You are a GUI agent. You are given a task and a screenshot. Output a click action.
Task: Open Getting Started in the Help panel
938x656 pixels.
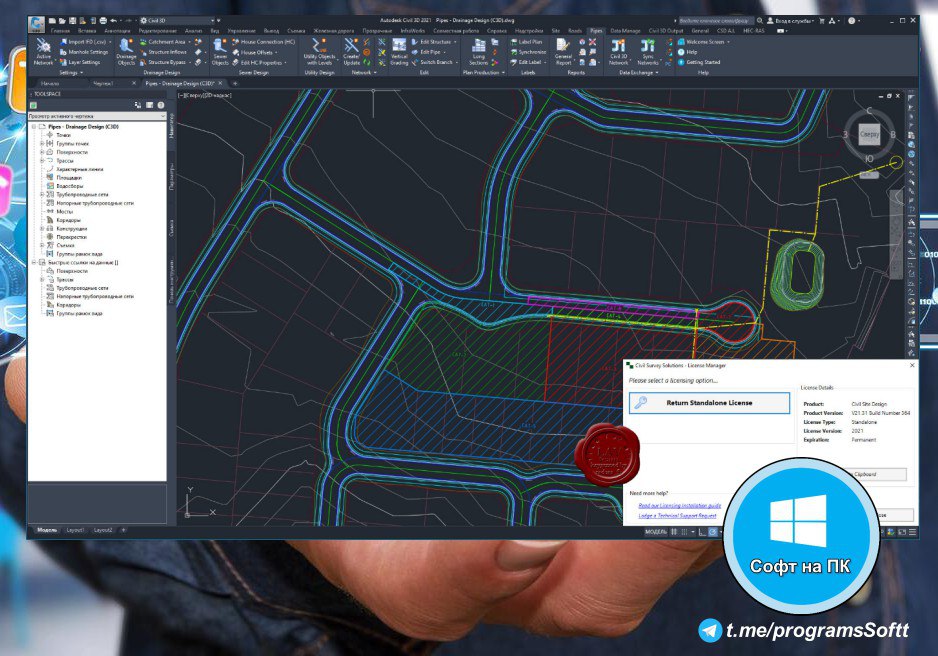point(699,62)
